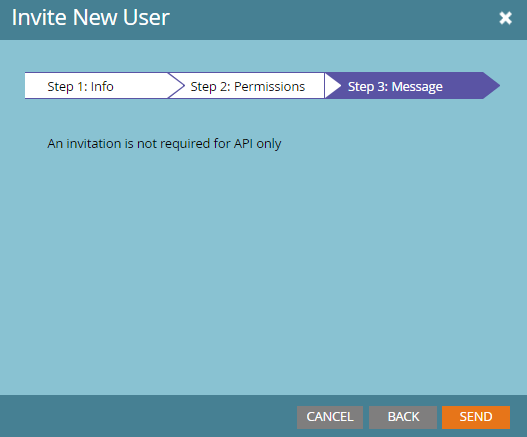Click the word API in the message

[243, 144]
